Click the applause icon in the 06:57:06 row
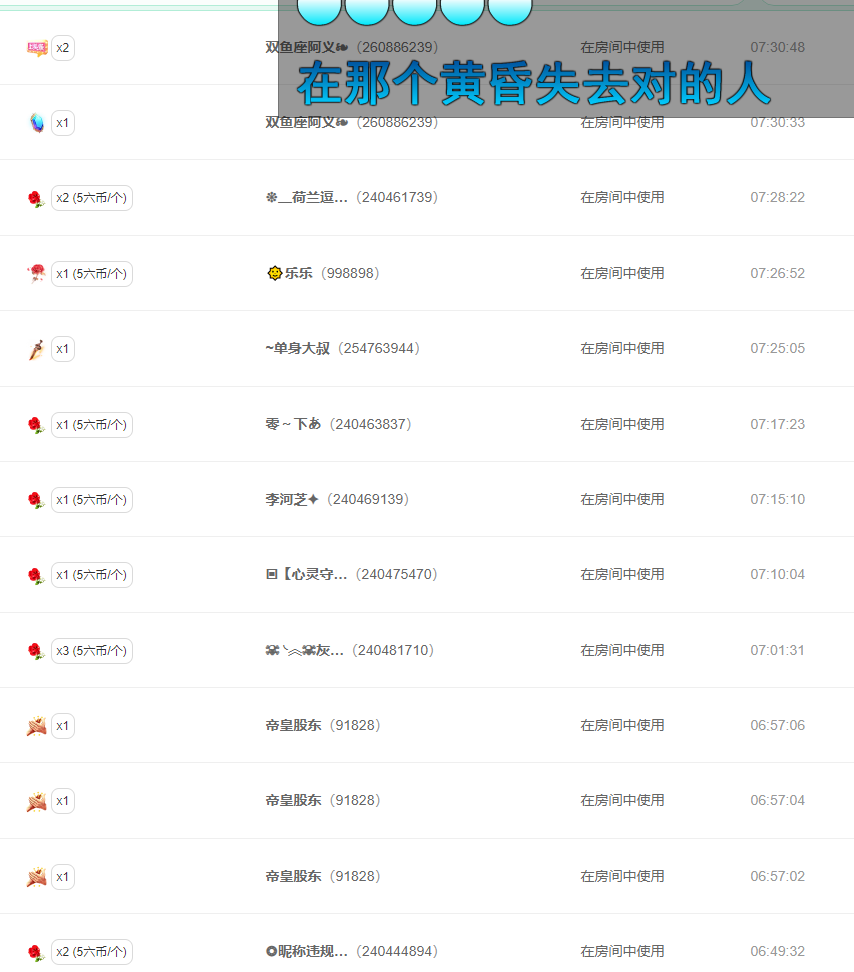The width and height of the screenshot is (854, 972). pos(37,726)
